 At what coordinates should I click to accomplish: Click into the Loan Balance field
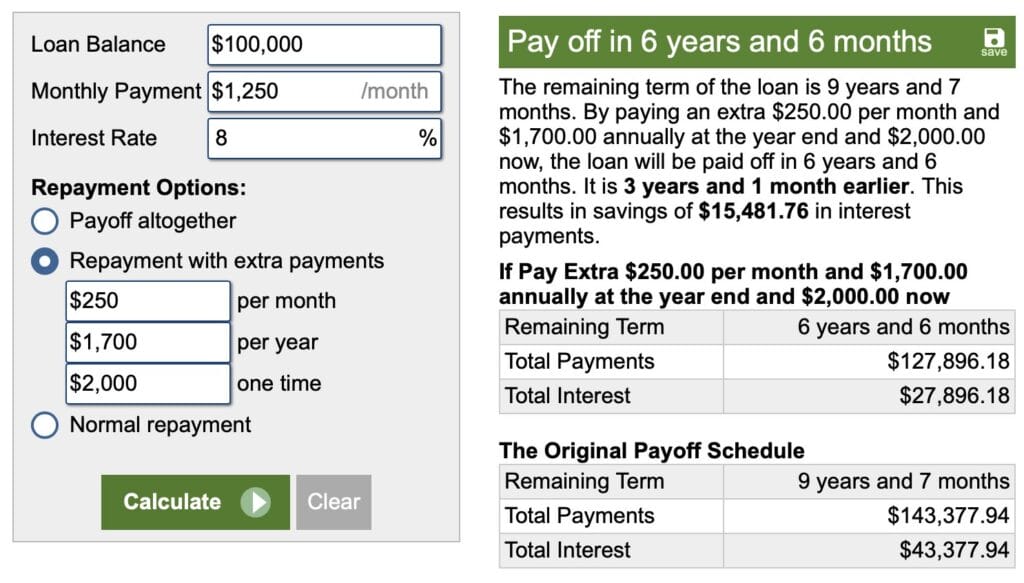point(324,44)
